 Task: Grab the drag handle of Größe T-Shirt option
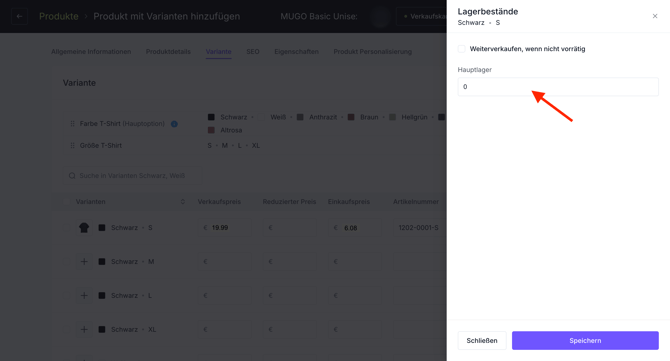pyautogui.click(x=72, y=145)
